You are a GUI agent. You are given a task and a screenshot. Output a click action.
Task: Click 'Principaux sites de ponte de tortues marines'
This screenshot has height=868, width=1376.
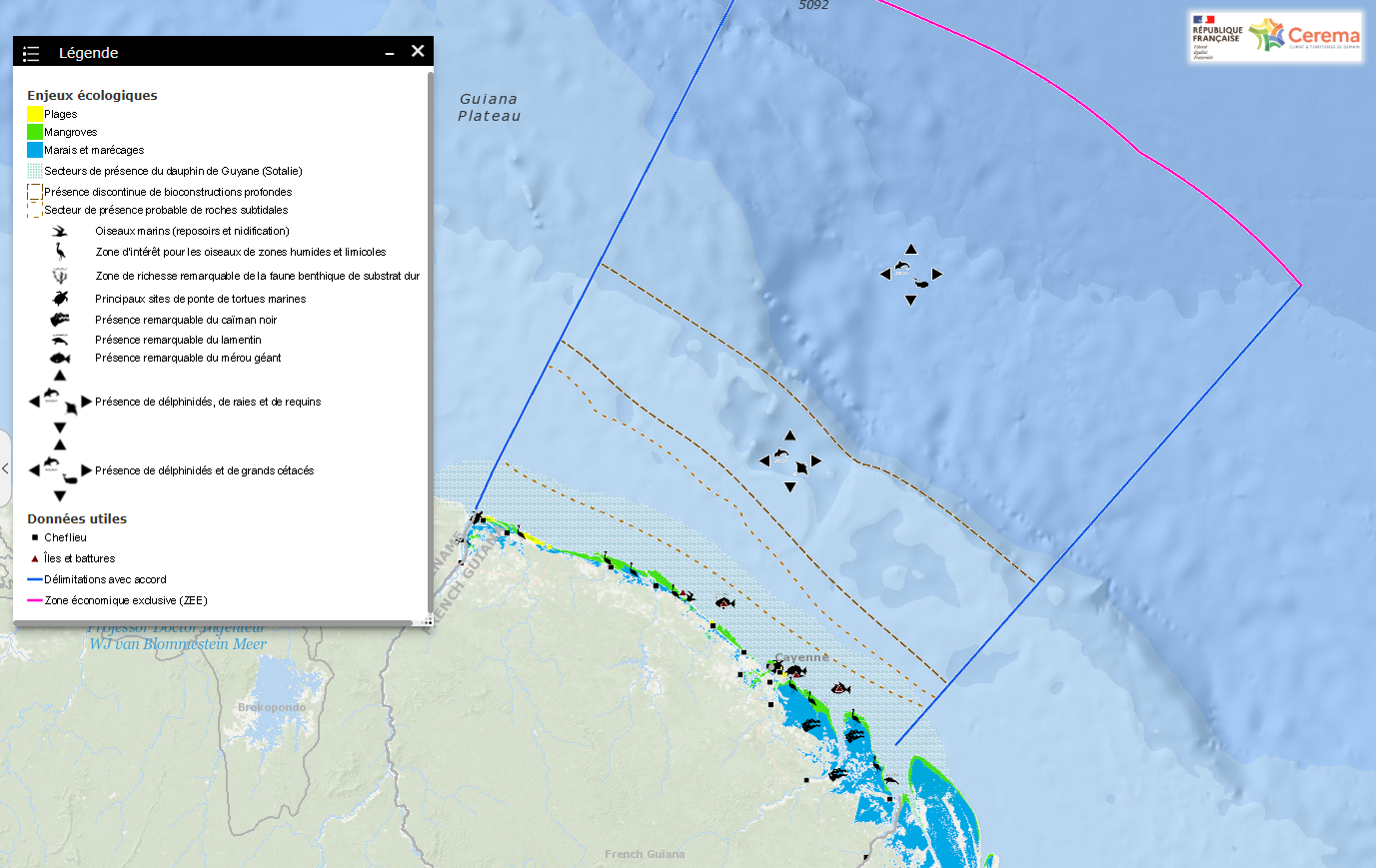[201, 299]
